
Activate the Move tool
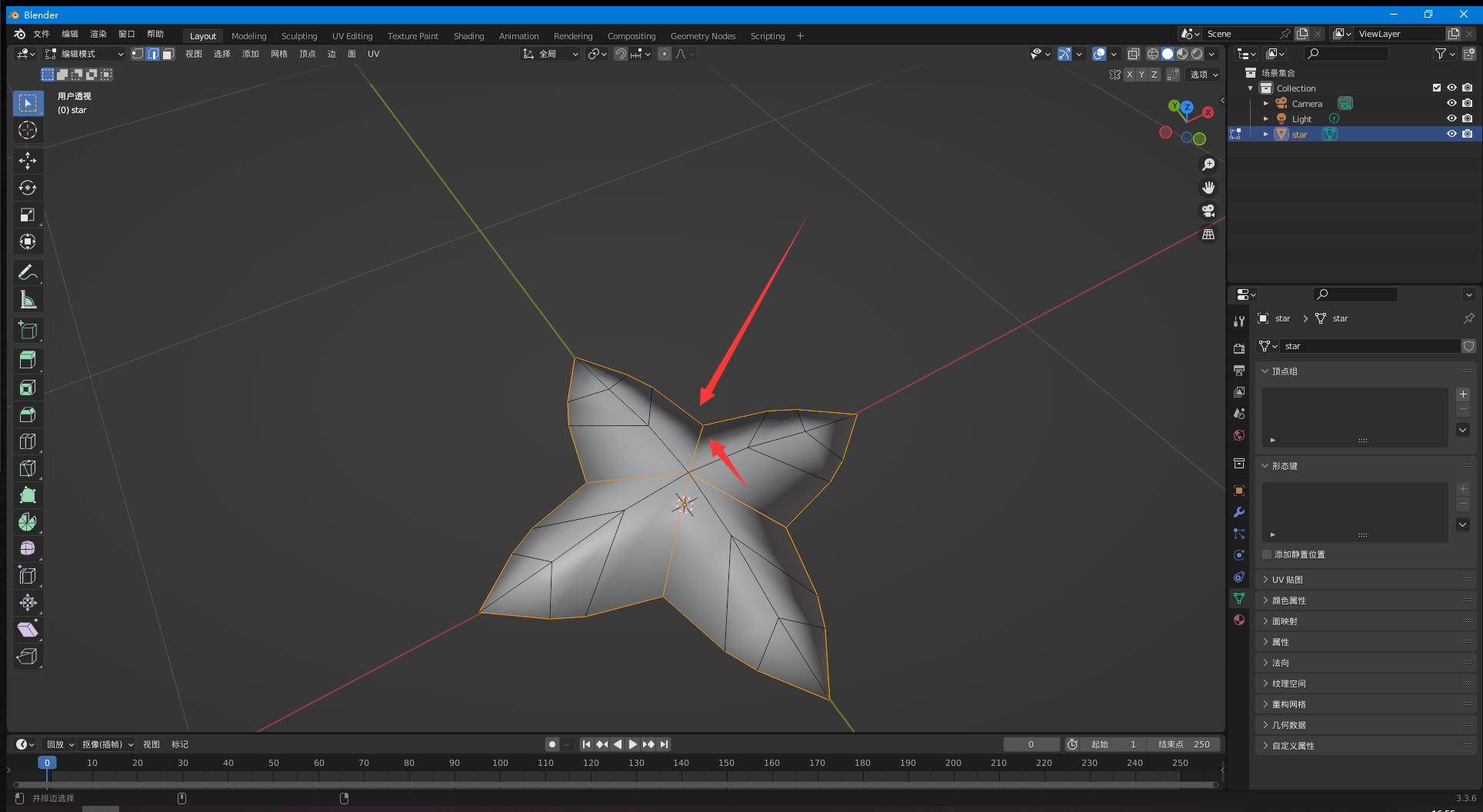[x=28, y=161]
